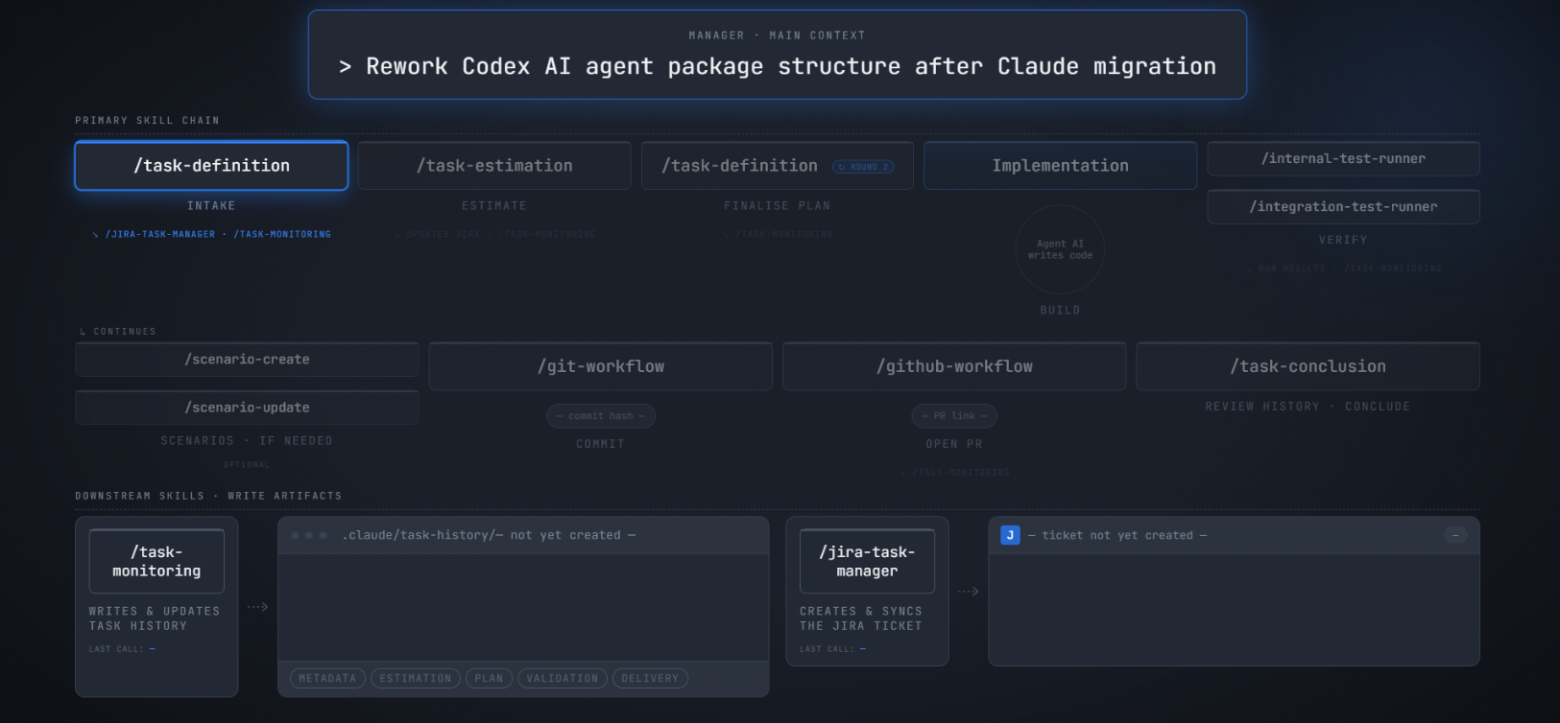Click the PR link pill
The width and height of the screenshot is (1560, 723).
(954, 416)
